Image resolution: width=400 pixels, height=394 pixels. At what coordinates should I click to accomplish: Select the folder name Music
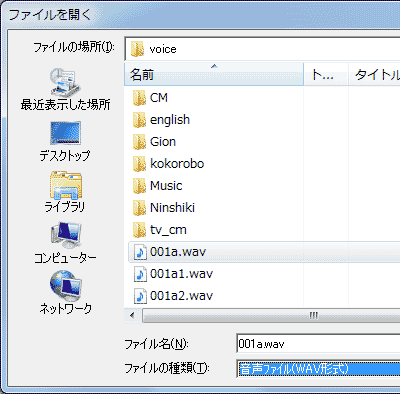coord(166,186)
